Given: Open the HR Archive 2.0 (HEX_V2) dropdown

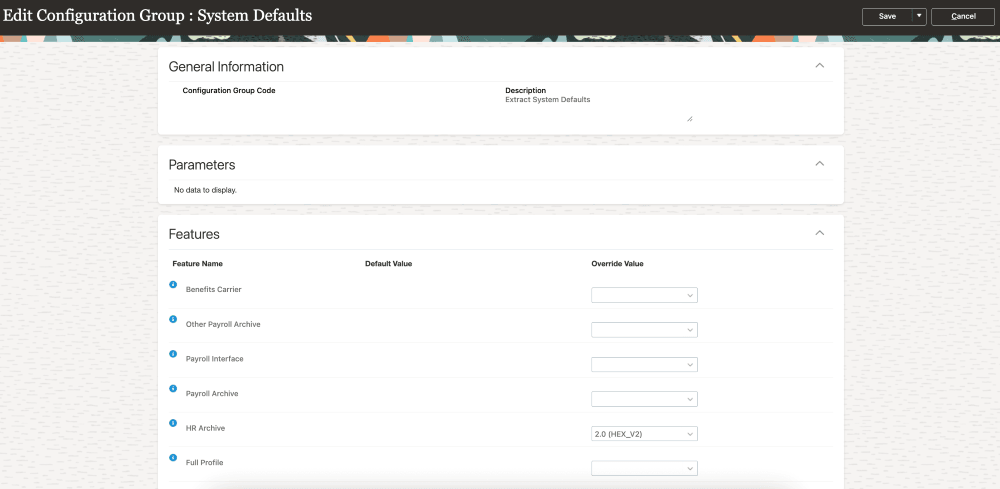Looking at the screenshot, I should (x=644, y=434).
